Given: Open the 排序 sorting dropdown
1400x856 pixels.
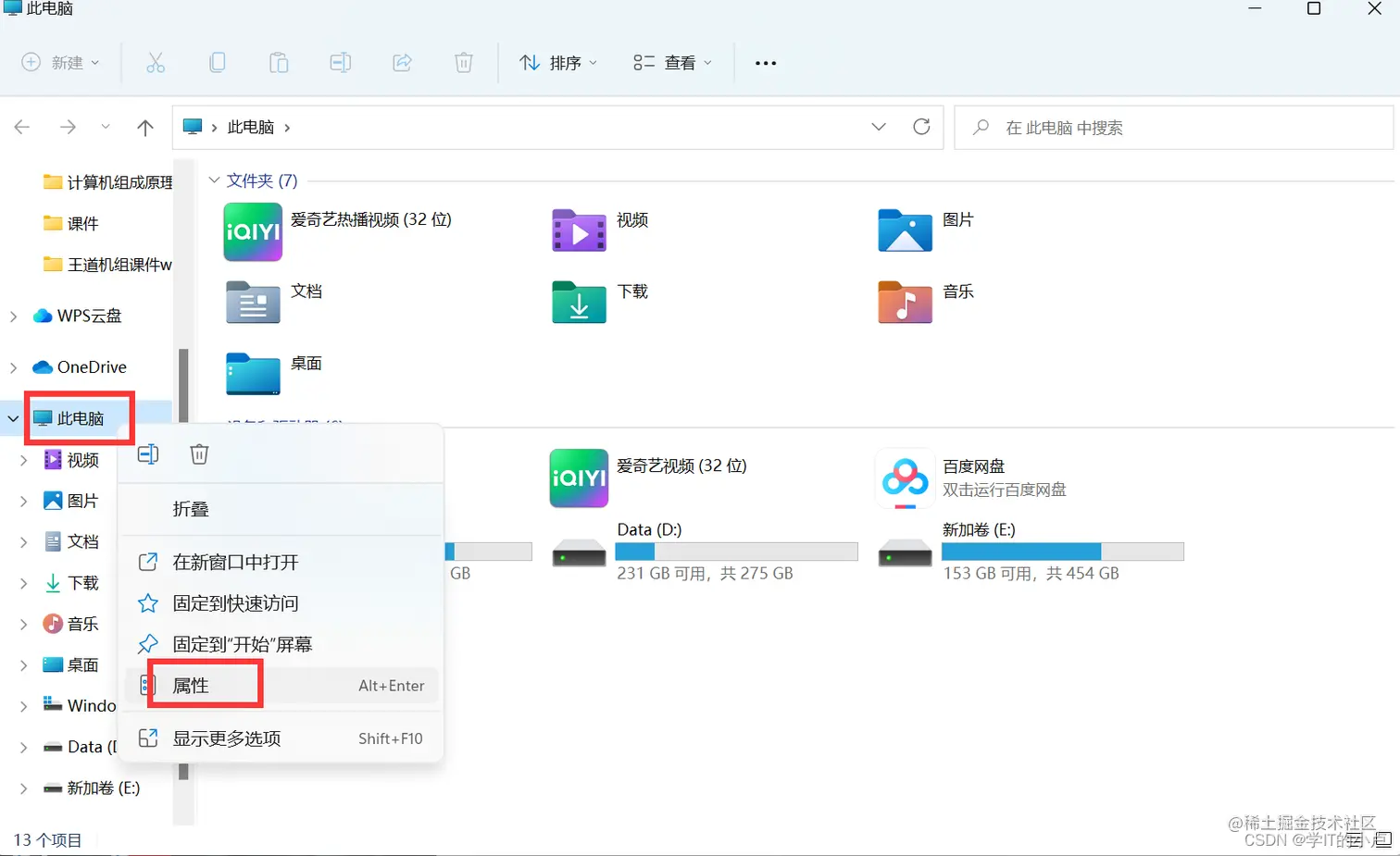Looking at the screenshot, I should (557, 62).
